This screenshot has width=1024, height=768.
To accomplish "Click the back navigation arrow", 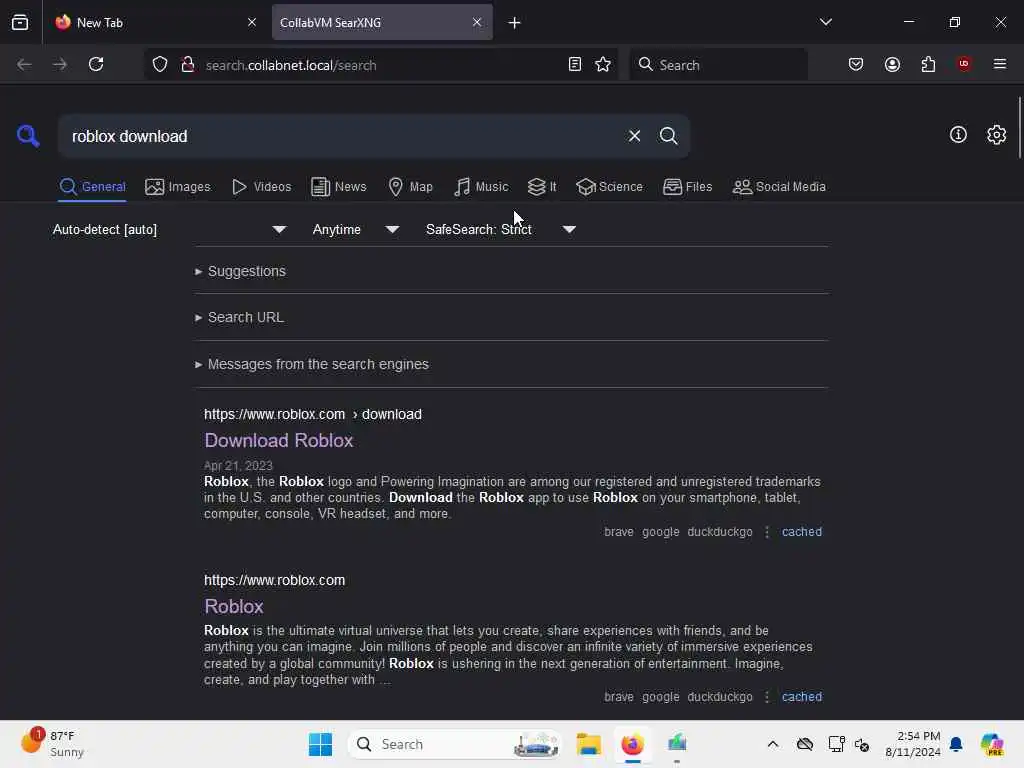I will pos(24,64).
